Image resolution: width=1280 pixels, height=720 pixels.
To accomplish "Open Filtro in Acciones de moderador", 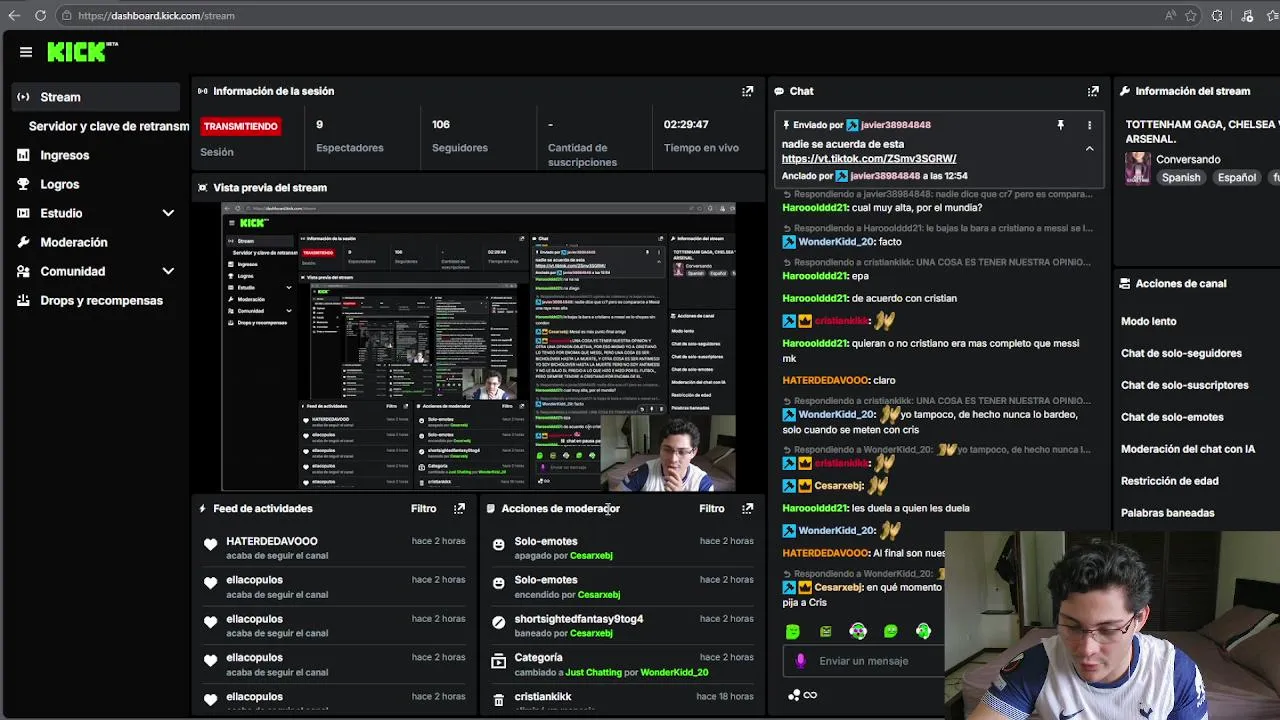I will point(712,508).
